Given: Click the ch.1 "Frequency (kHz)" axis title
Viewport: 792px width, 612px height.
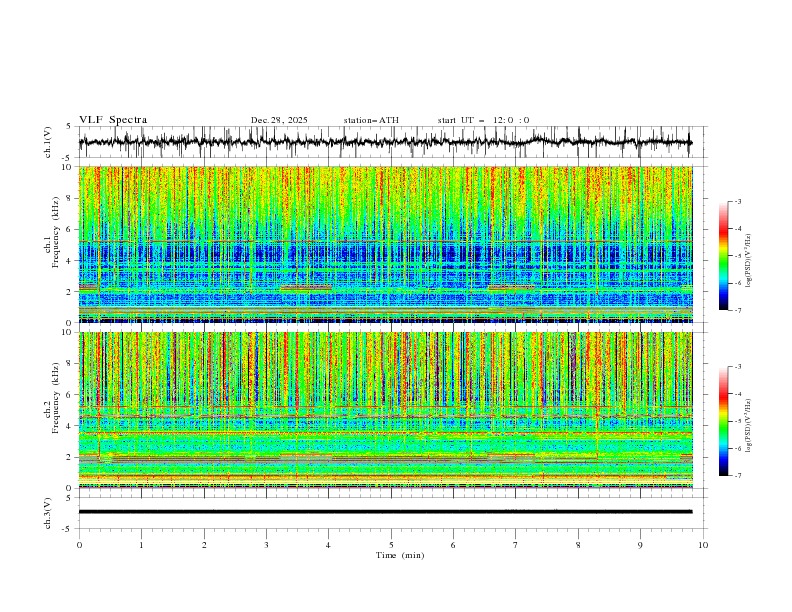Looking at the screenshot, I should [x=55, y=232].
